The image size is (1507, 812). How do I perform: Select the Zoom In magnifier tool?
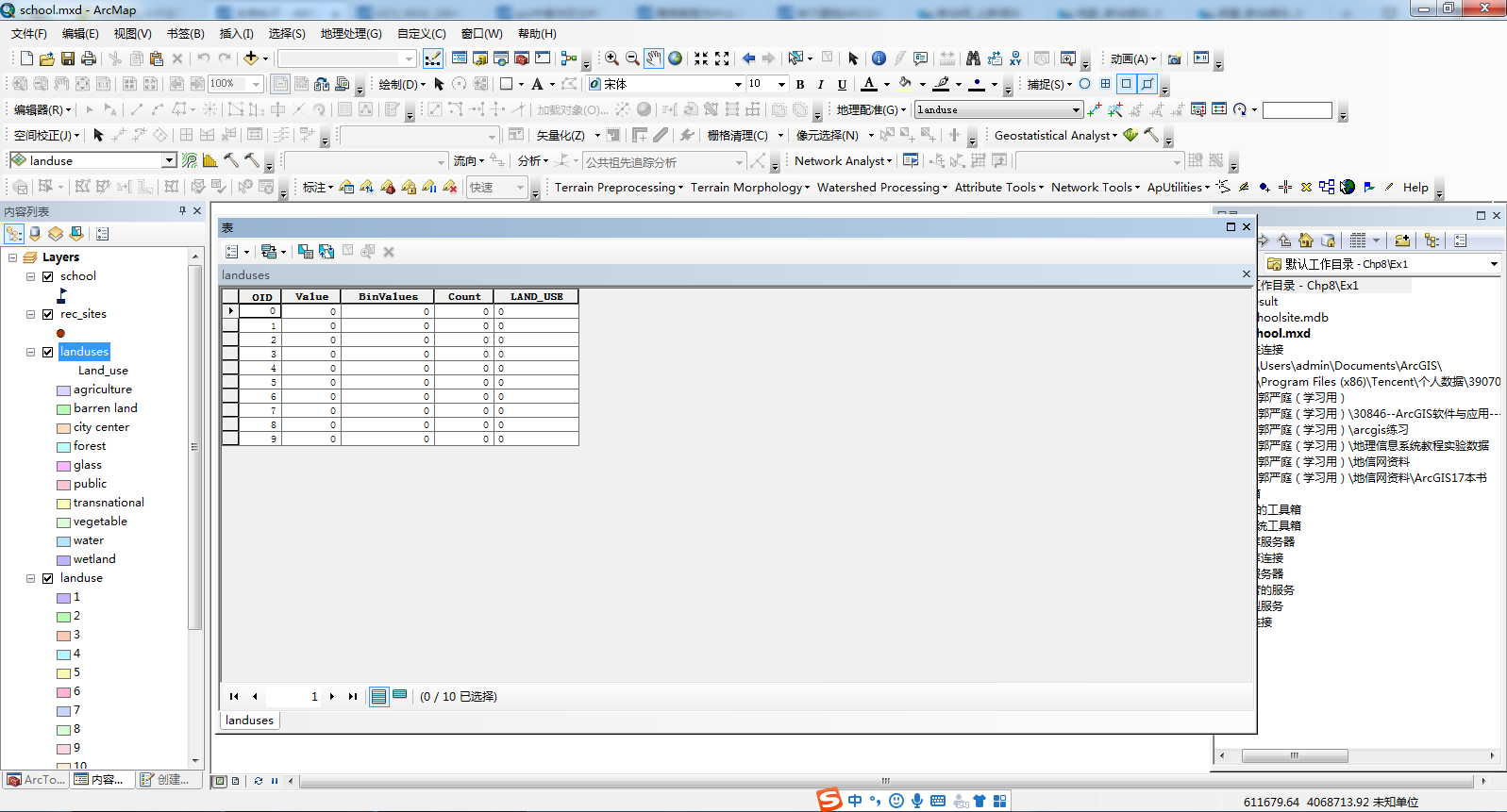tap(611, 58)
